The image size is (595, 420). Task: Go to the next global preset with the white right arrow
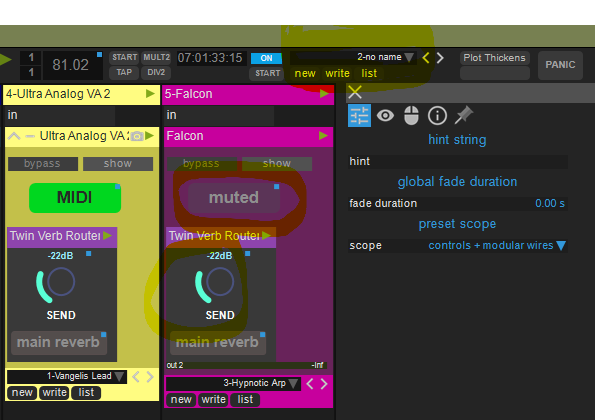click(440, 58)
